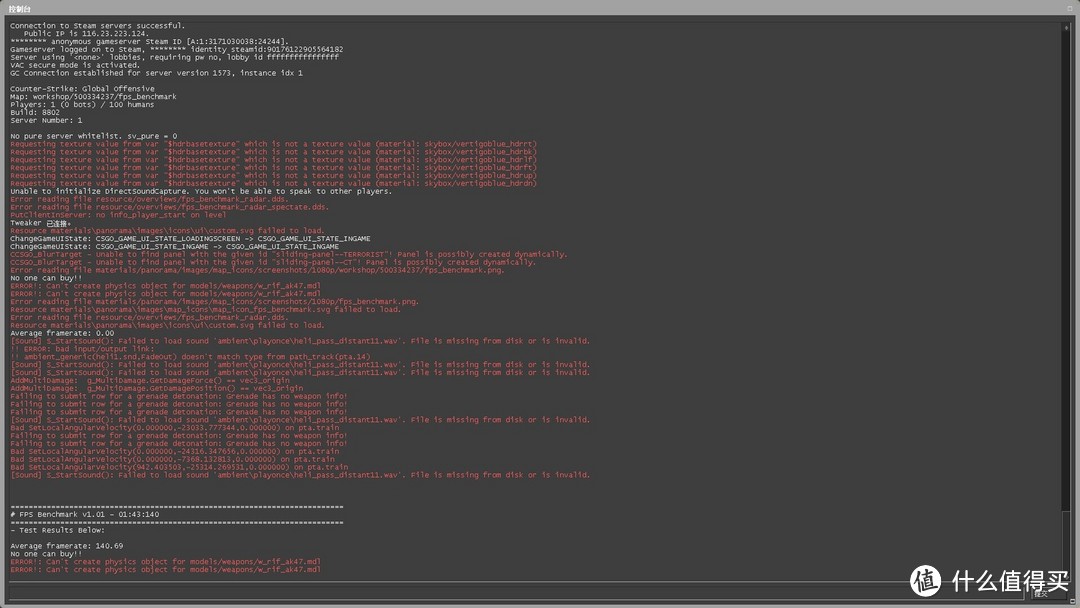The image size is (1080, 608).
Task: Click the 'map_icon_fps_benchmark.svg failed to load' line
Action: [x=205, y=310]
